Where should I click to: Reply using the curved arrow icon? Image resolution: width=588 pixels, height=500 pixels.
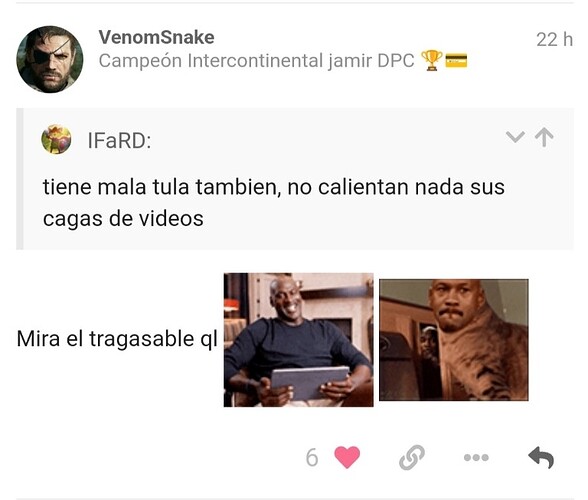point(541,457)
